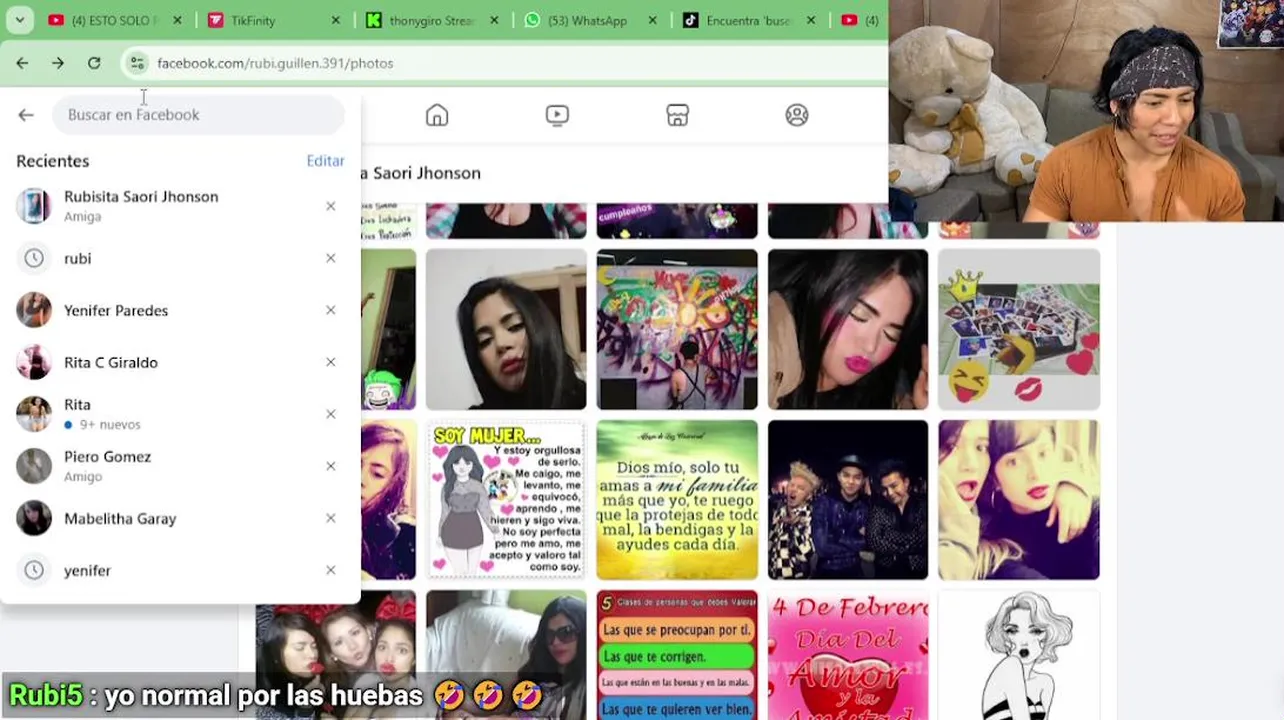Open the crown and photo collage thumbnail
1284x720 pixels.
click(x=1019, y=330)
